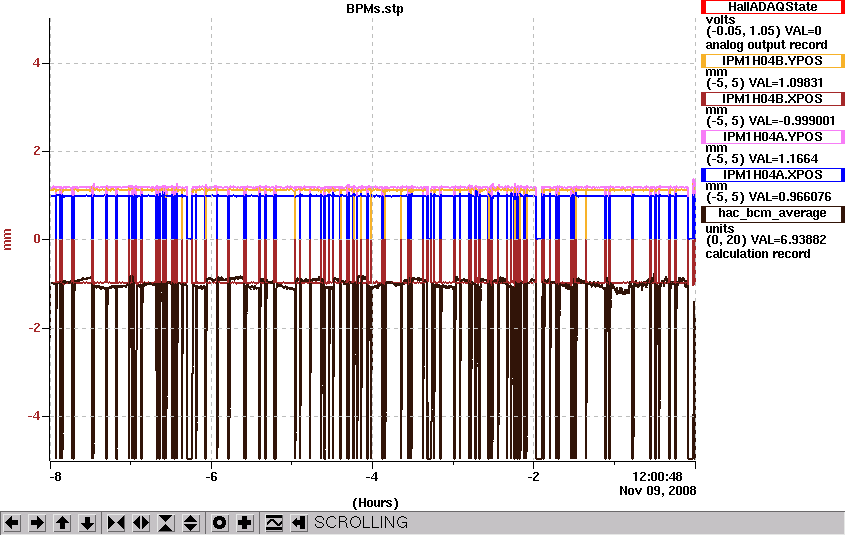845x535 pixels.
Task: Click the pan down arrow button
Action: click(x=87, y=523)
